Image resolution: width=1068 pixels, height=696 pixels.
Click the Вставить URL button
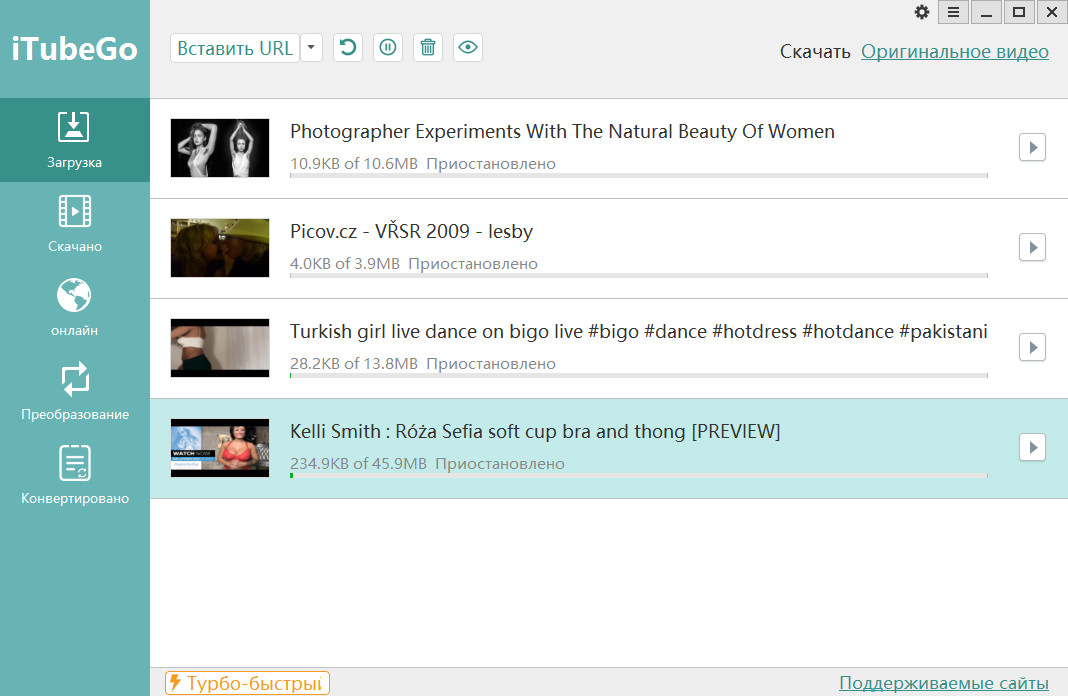click(235, 48)
